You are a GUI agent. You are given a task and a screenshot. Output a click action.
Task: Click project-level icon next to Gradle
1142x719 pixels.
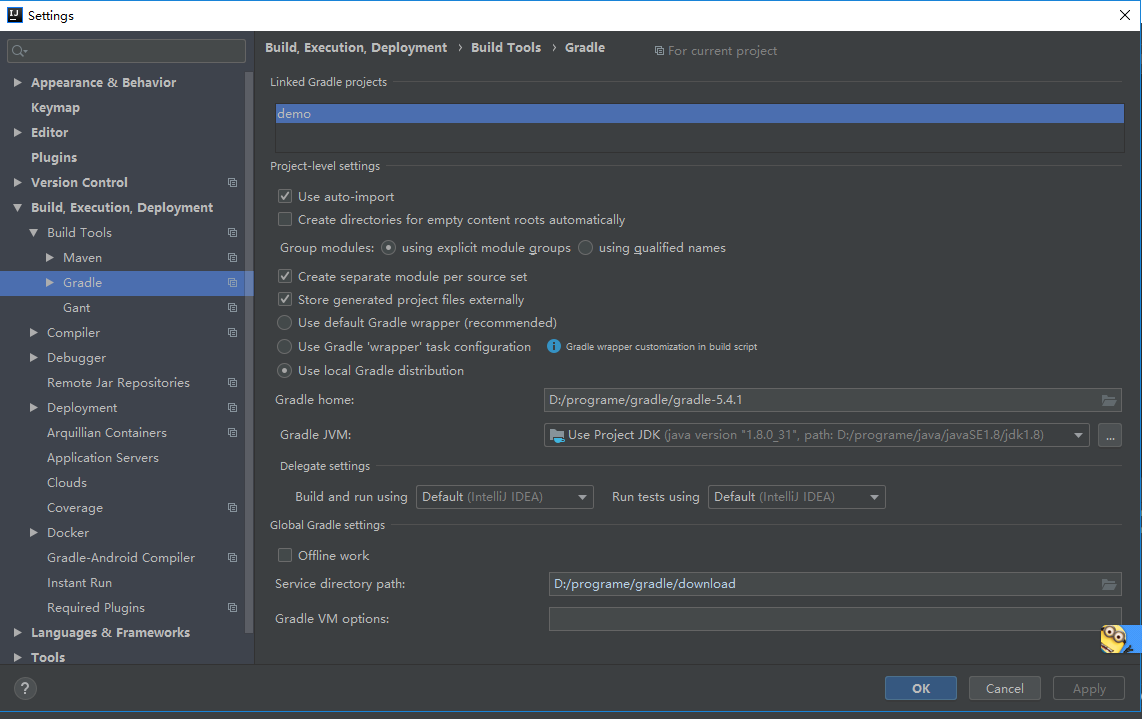tap(232, 283)
